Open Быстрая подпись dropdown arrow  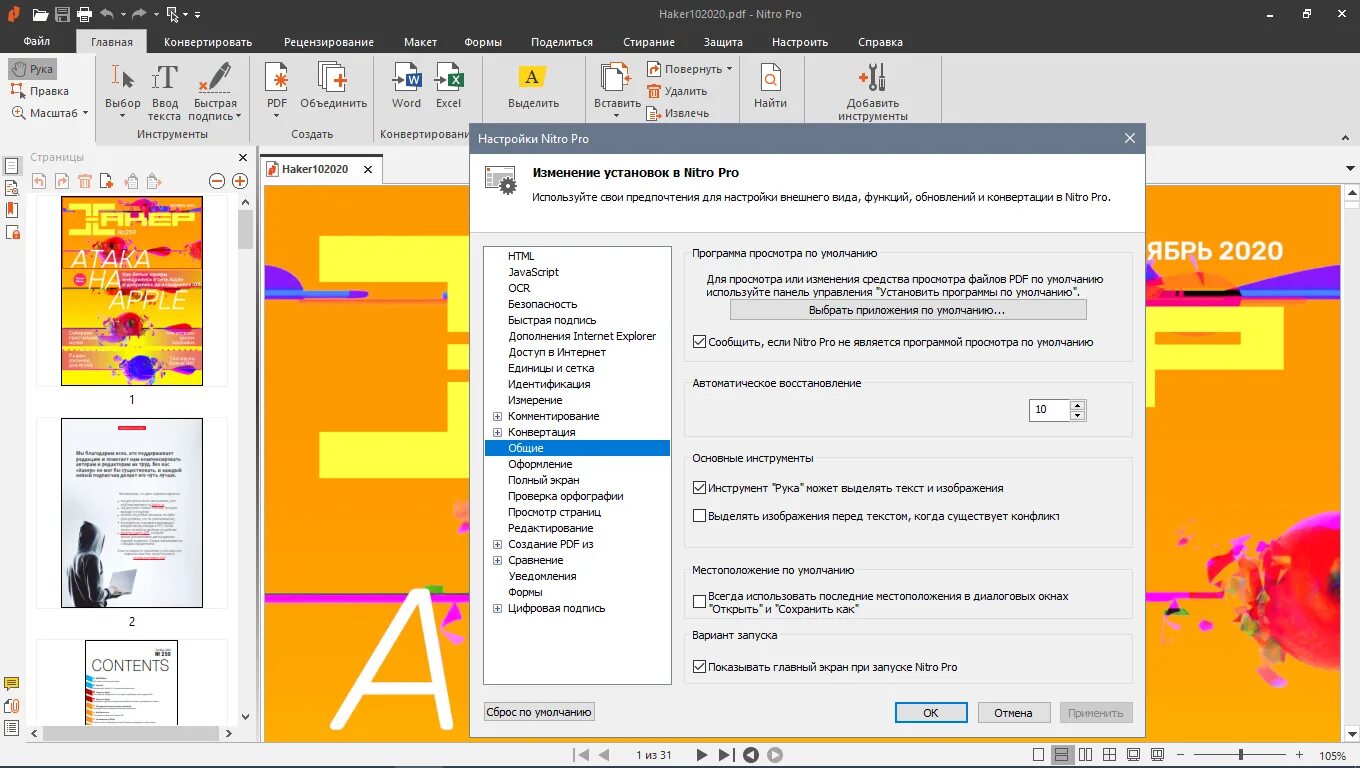click(238, 116)
